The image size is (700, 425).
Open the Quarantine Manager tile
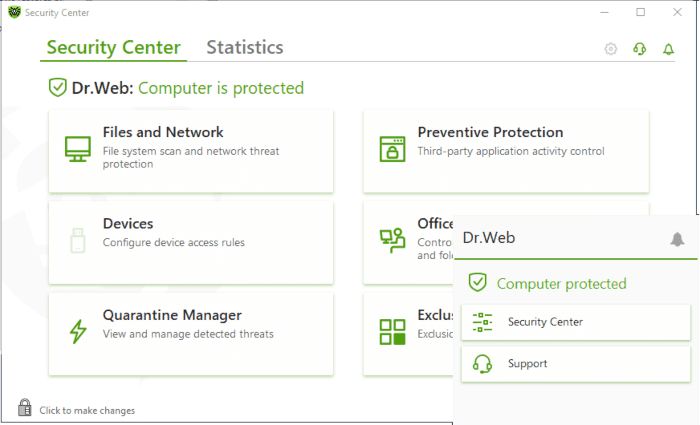pos(190,333)
